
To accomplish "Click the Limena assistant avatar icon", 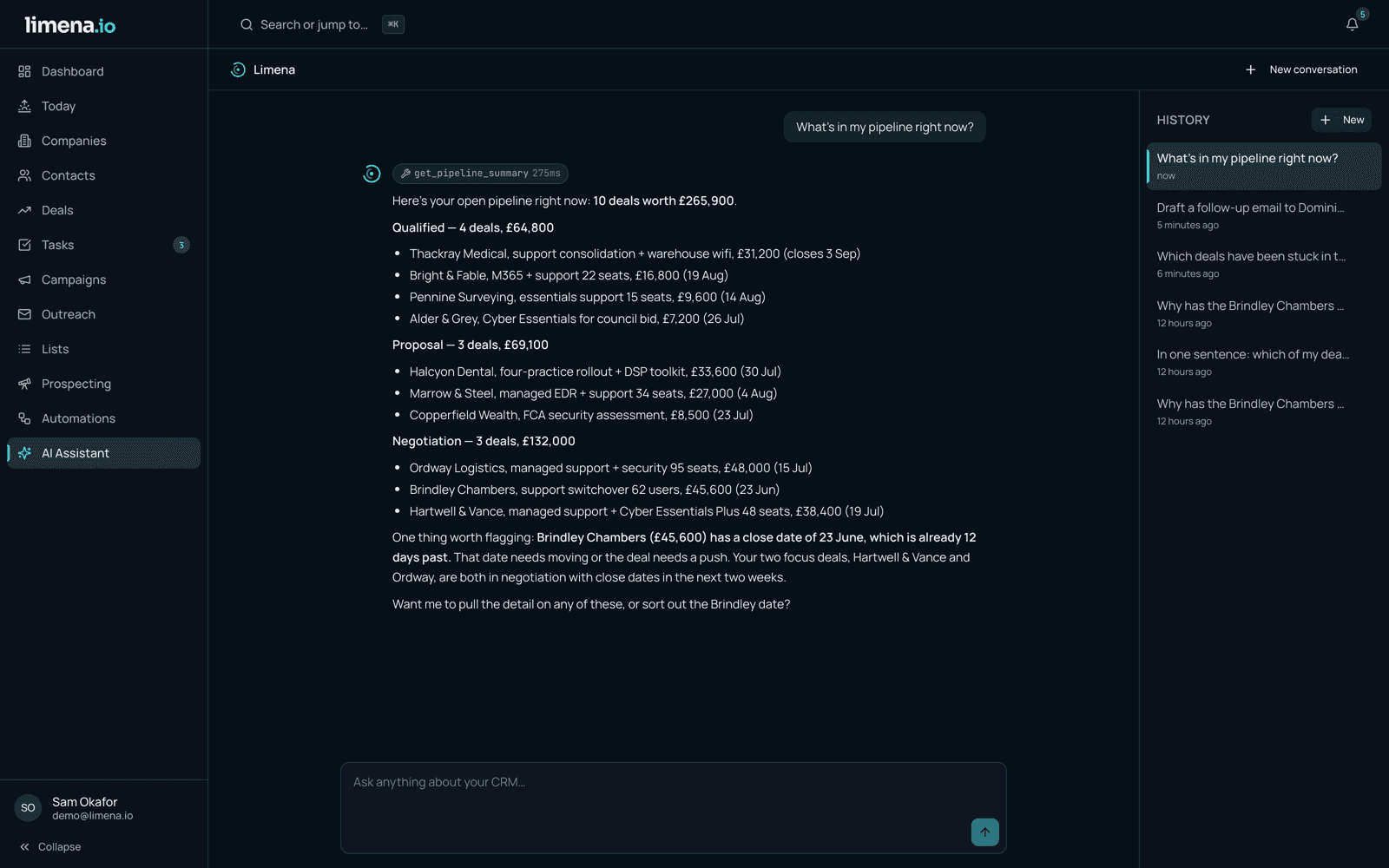I will click(372, 174).
